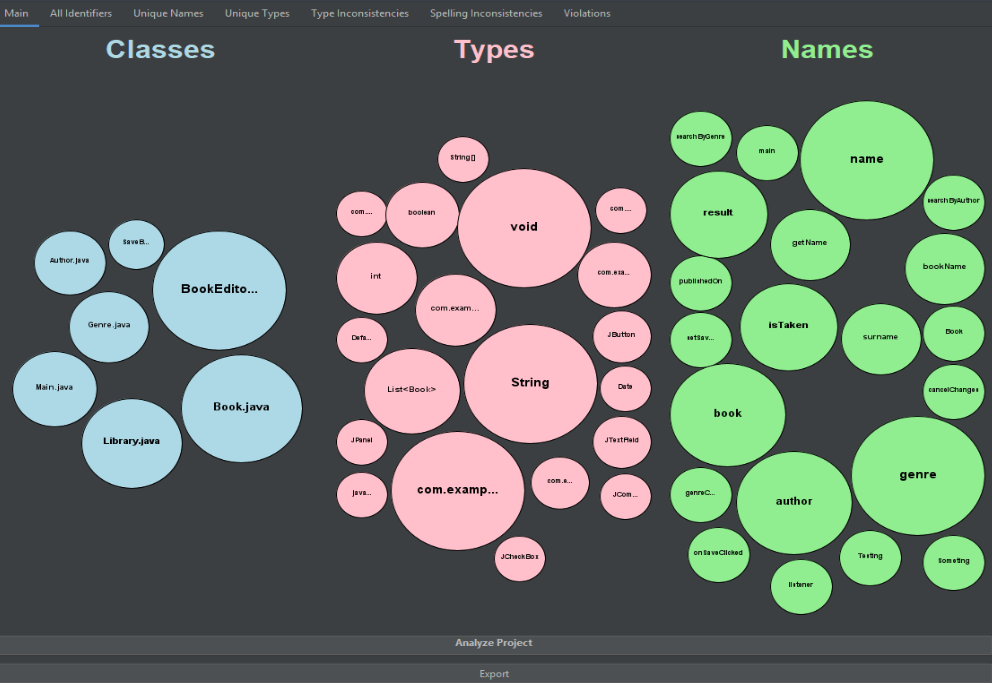Click the large String type bubble
Screen dimensions: 992x683
(x=530, y=383)
